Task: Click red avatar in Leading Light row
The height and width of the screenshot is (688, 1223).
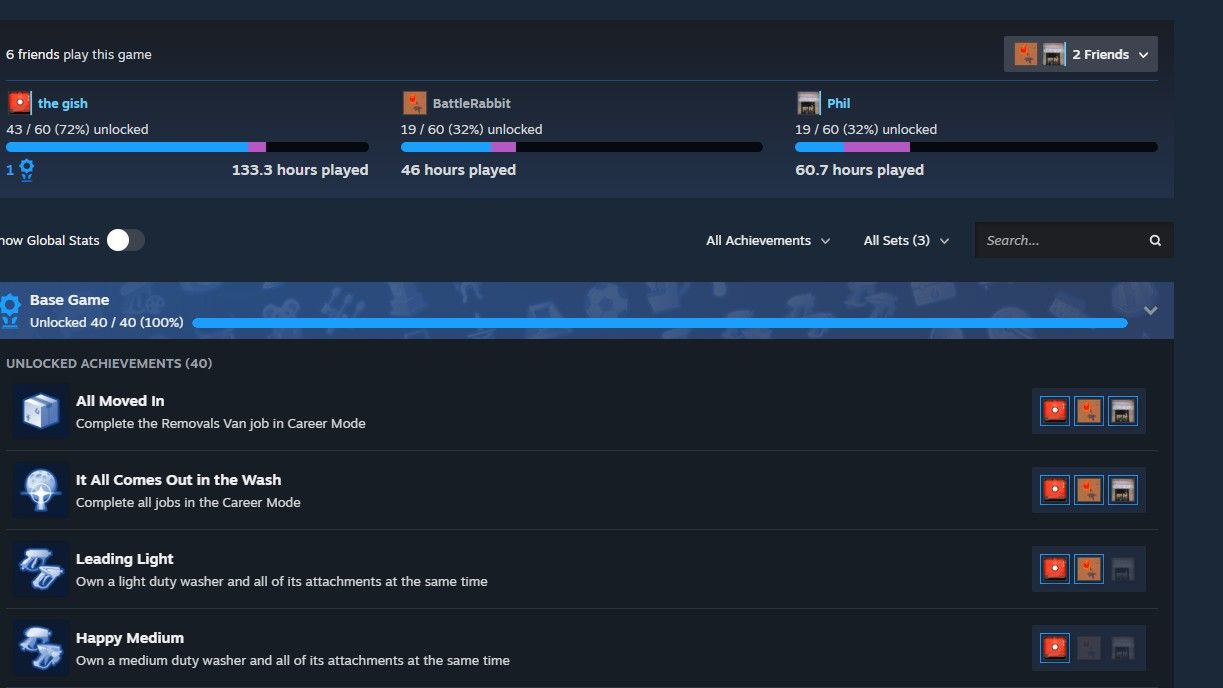Action: pyautogui.click(x=1055, y=569)
